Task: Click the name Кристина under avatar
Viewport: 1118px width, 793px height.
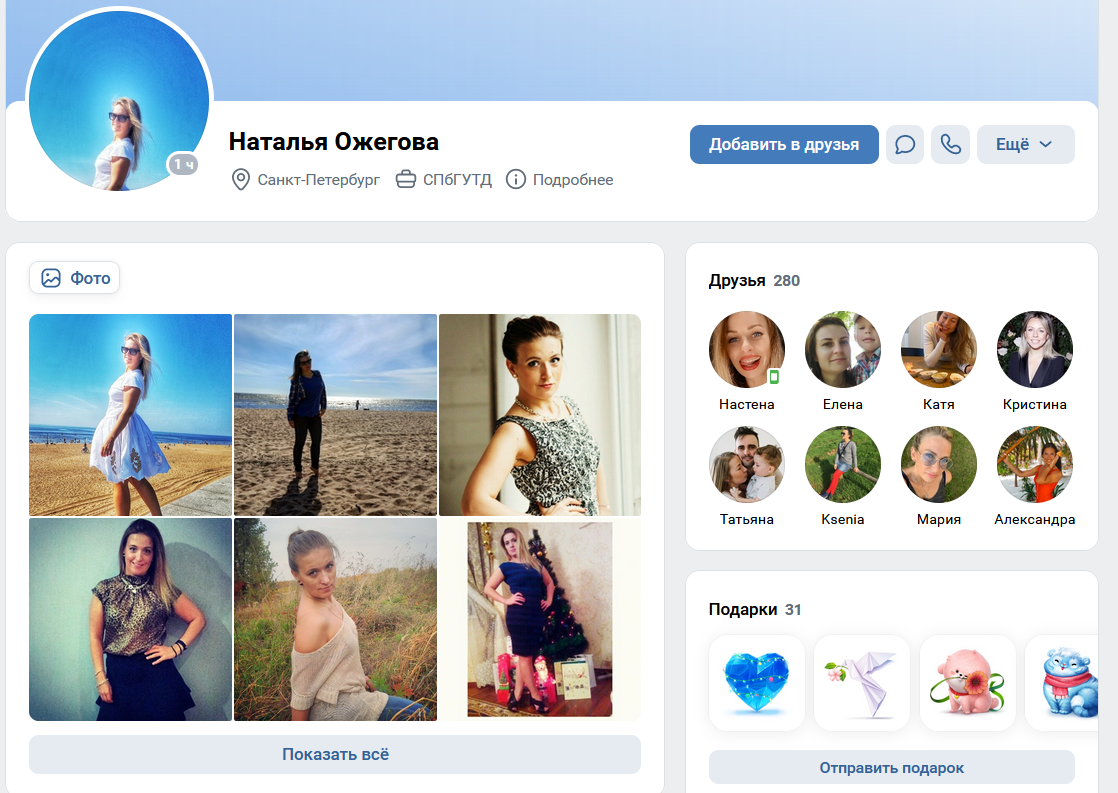Action: [x=1035, y=404]
